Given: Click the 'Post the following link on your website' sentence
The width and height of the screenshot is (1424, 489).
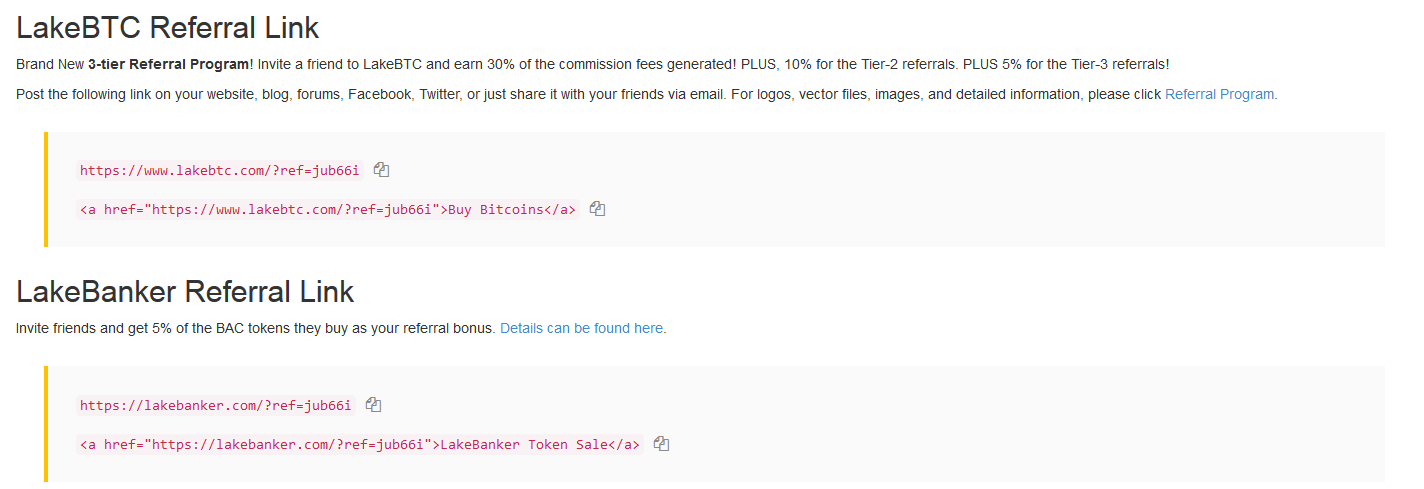Looking at the screenshot, I should click(647, 94).
